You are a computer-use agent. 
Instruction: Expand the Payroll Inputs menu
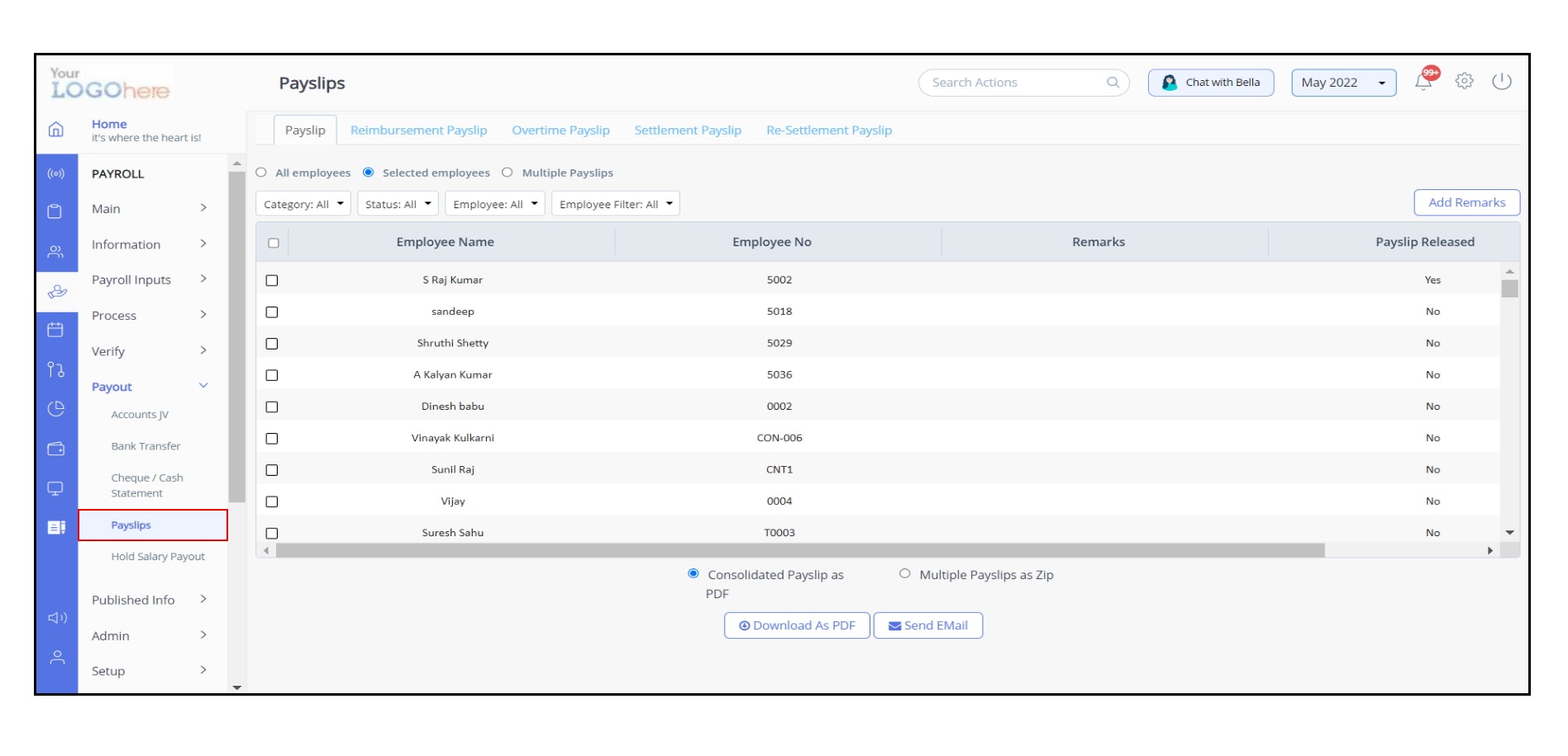coord(149,280)
